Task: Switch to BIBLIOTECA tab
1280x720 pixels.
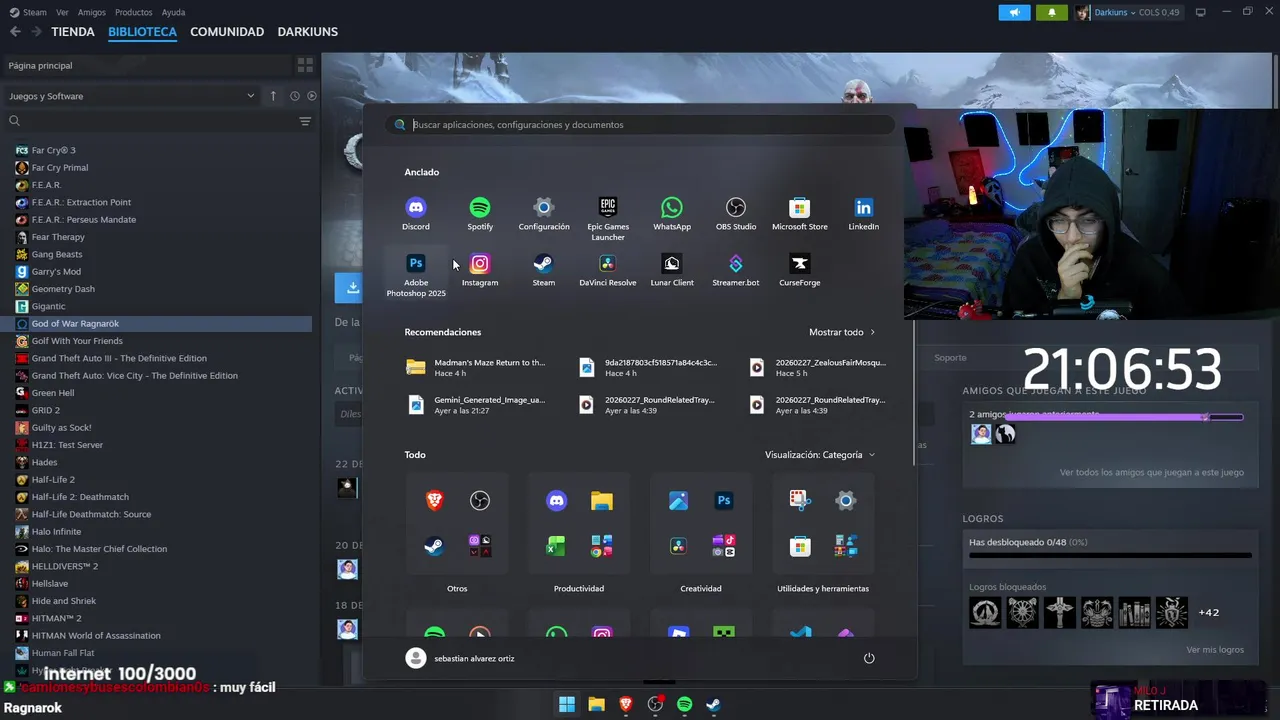Action: 142,32
